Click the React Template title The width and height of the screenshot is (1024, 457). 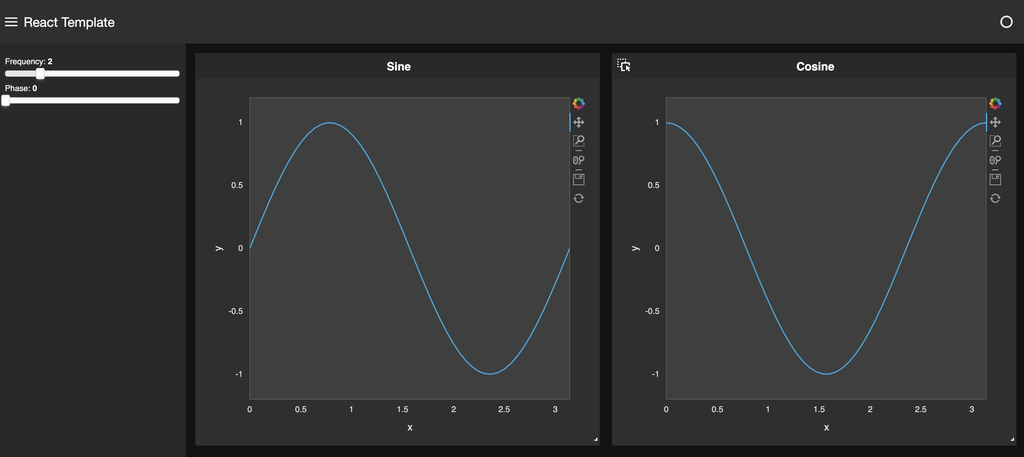69,22
